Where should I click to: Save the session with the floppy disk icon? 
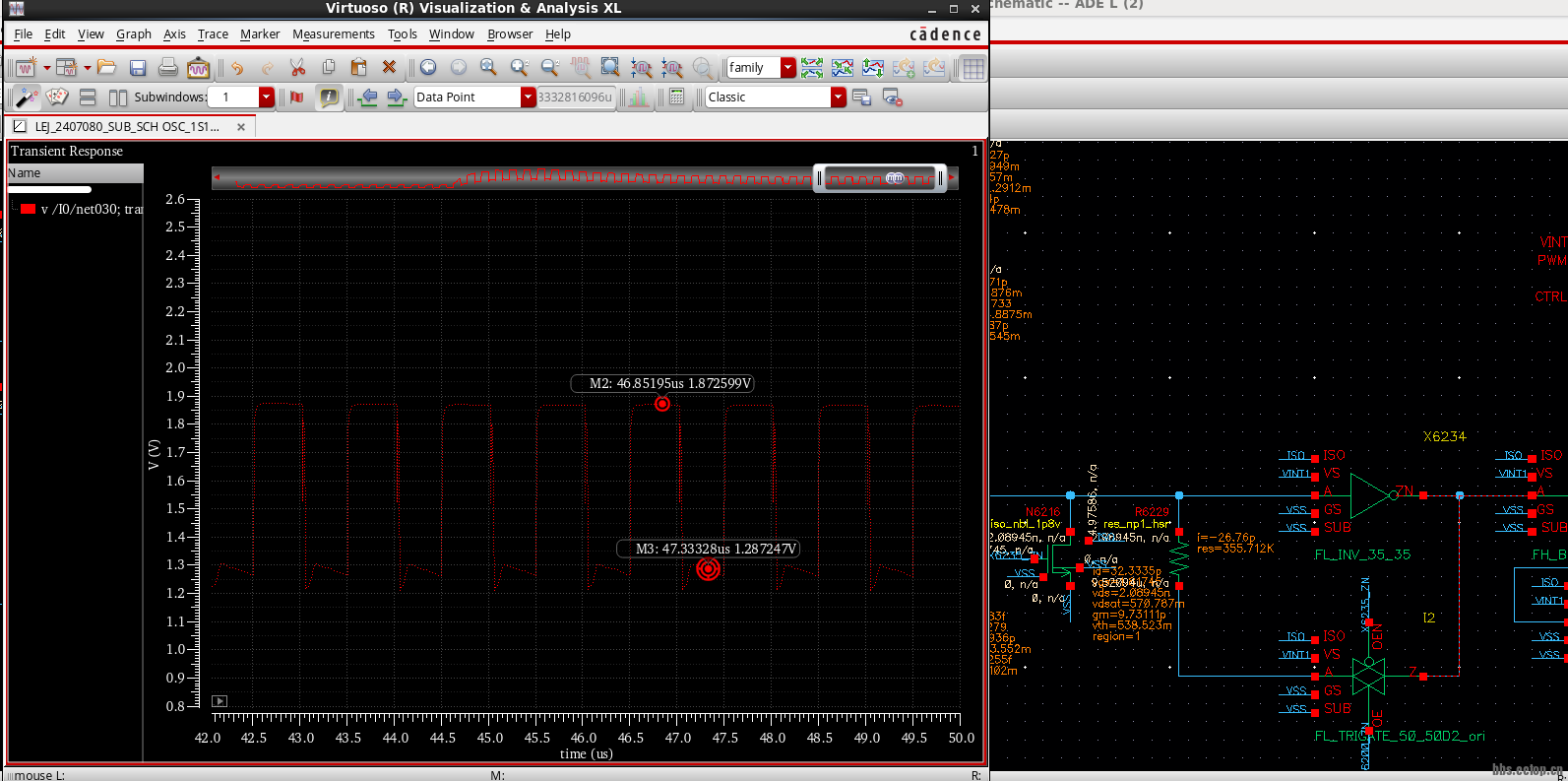(138, 68)
